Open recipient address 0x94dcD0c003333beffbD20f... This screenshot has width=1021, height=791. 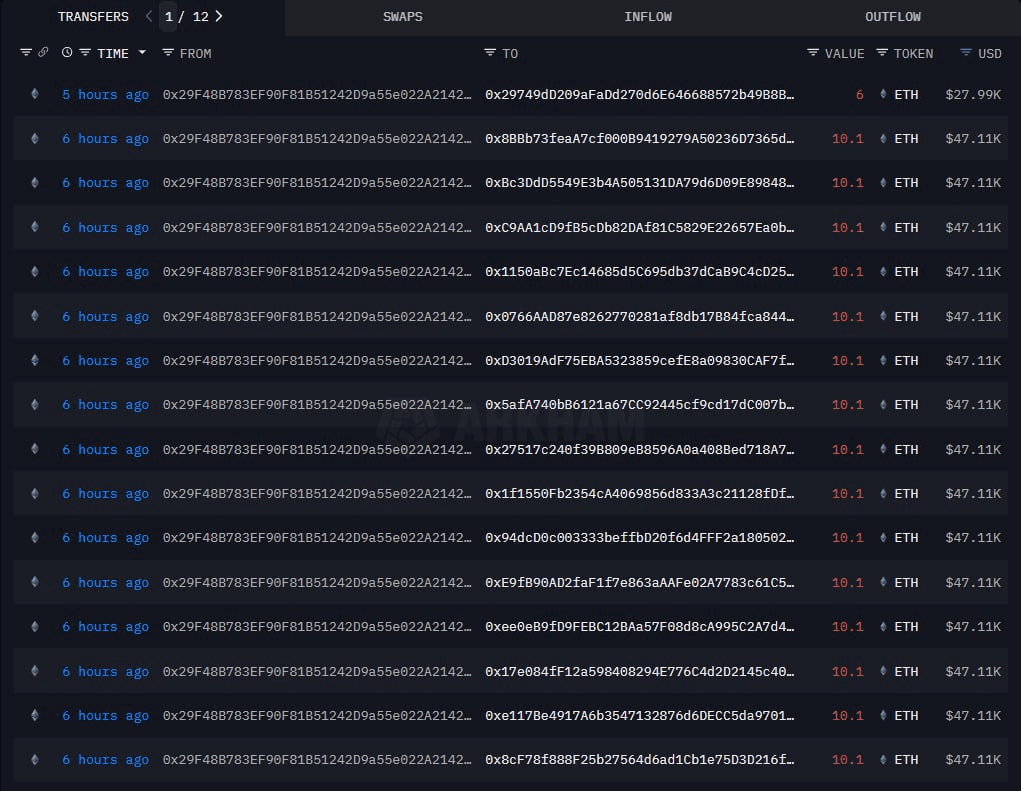coord(639,538)
